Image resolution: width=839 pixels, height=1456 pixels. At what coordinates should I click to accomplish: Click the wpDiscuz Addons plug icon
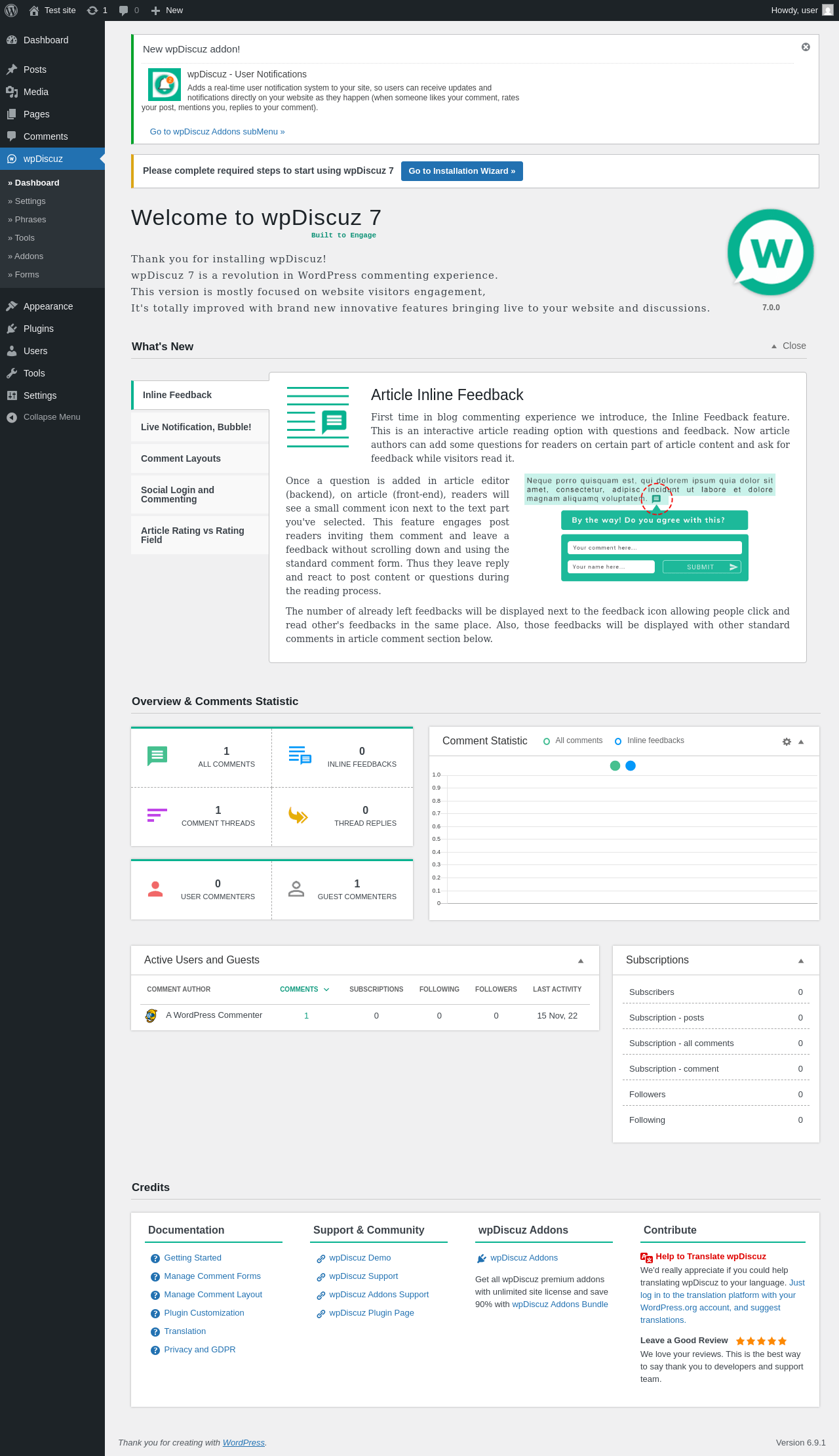(482, 1259)
